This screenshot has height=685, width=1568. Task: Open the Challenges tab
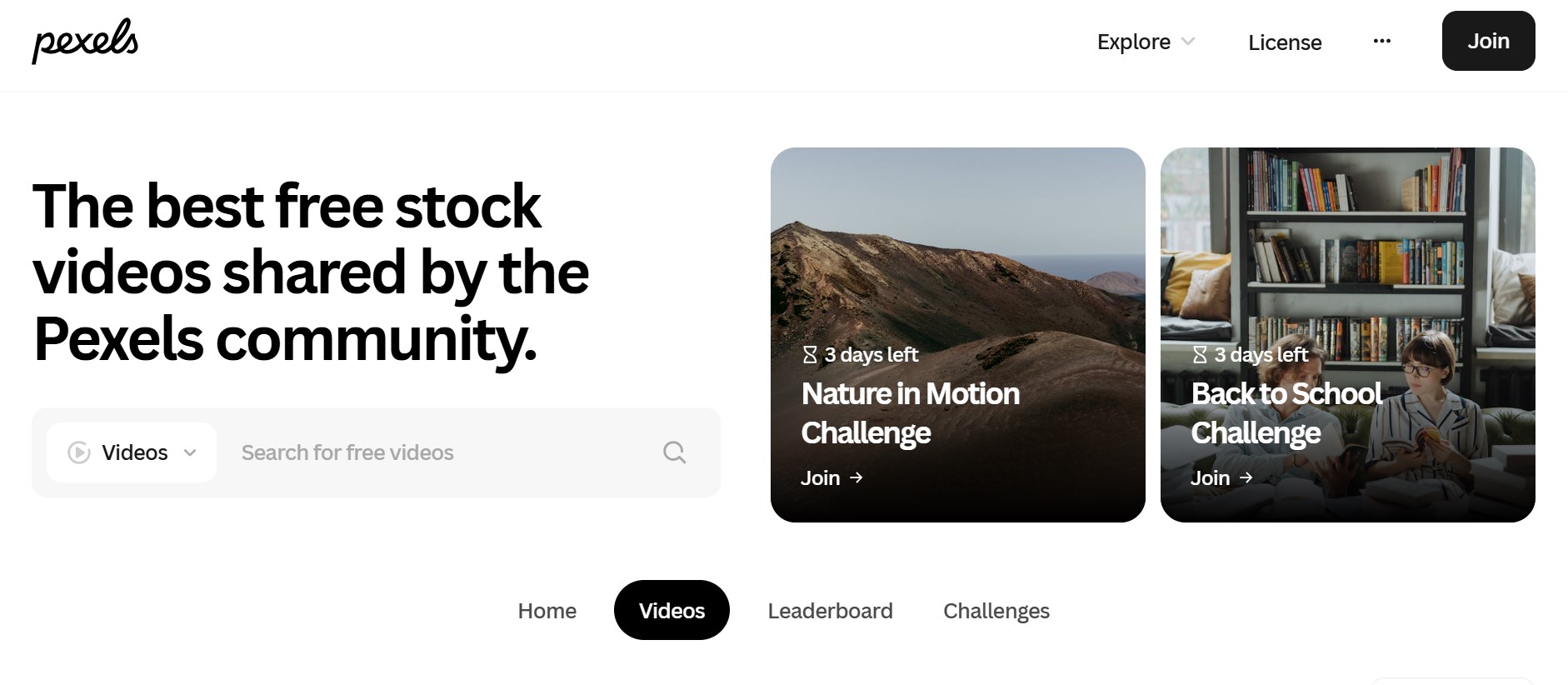coord(996,611)
